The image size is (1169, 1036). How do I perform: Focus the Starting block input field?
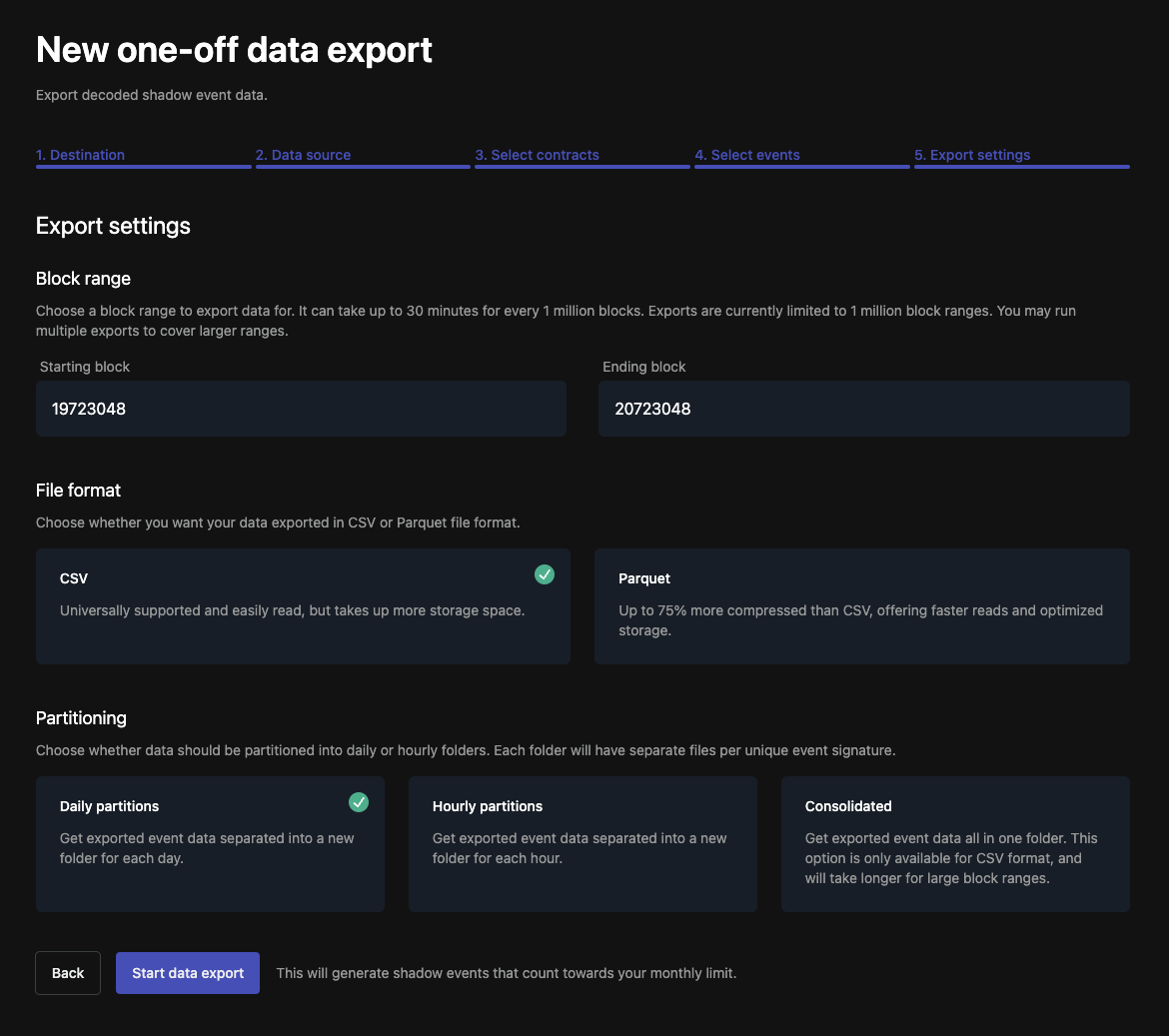click(301, 409)
